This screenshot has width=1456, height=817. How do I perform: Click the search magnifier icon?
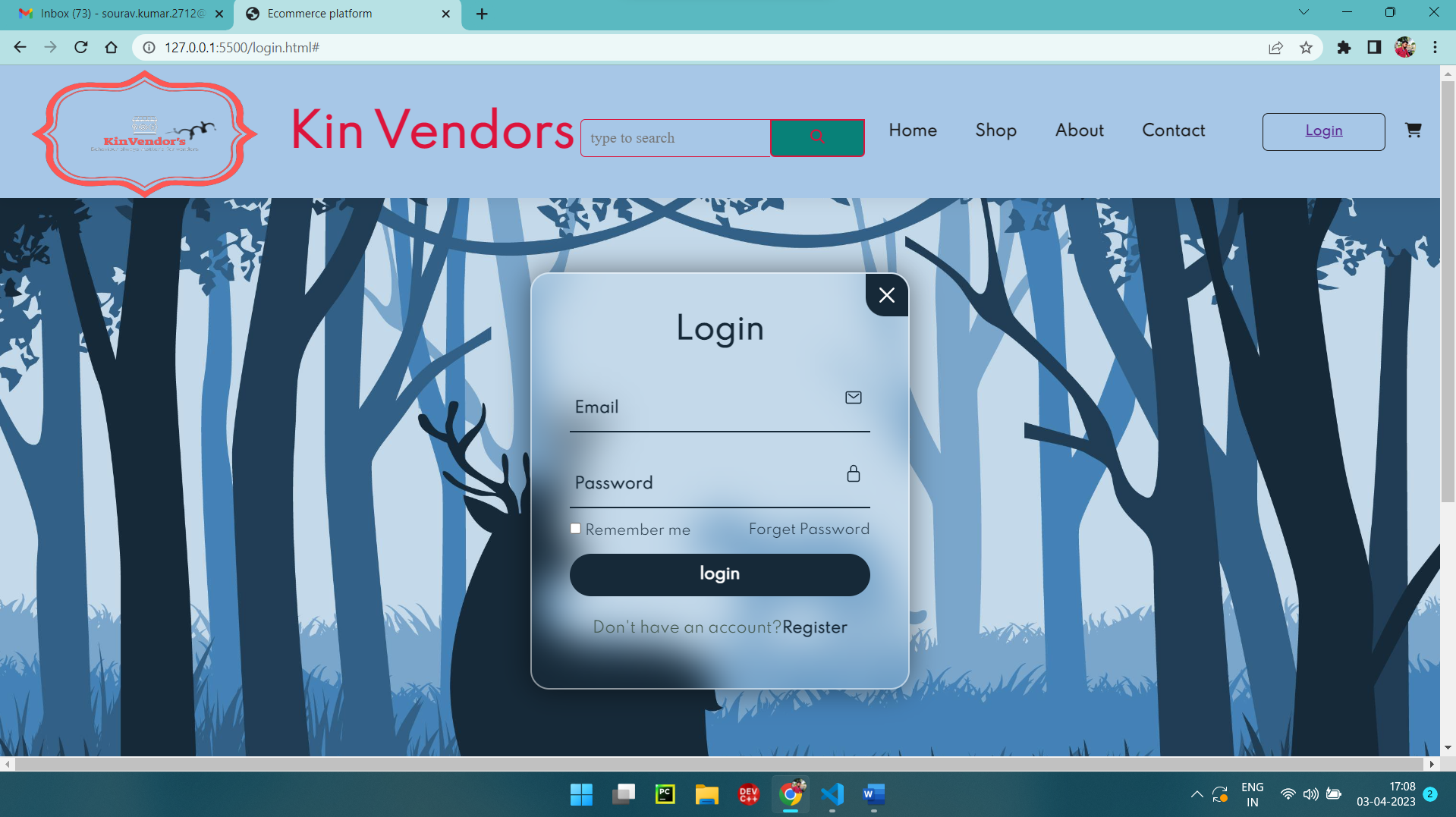(817, 137)
